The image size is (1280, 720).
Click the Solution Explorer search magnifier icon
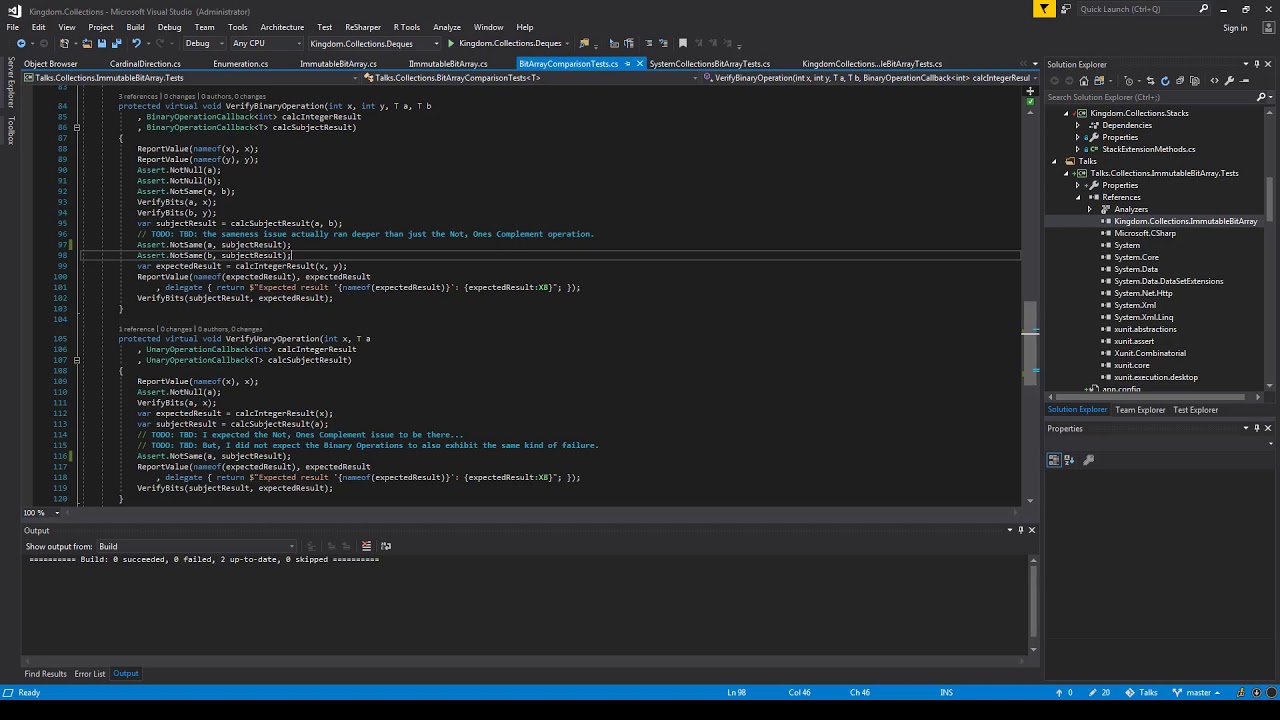pyautogui.click(x=1261, y=97)
